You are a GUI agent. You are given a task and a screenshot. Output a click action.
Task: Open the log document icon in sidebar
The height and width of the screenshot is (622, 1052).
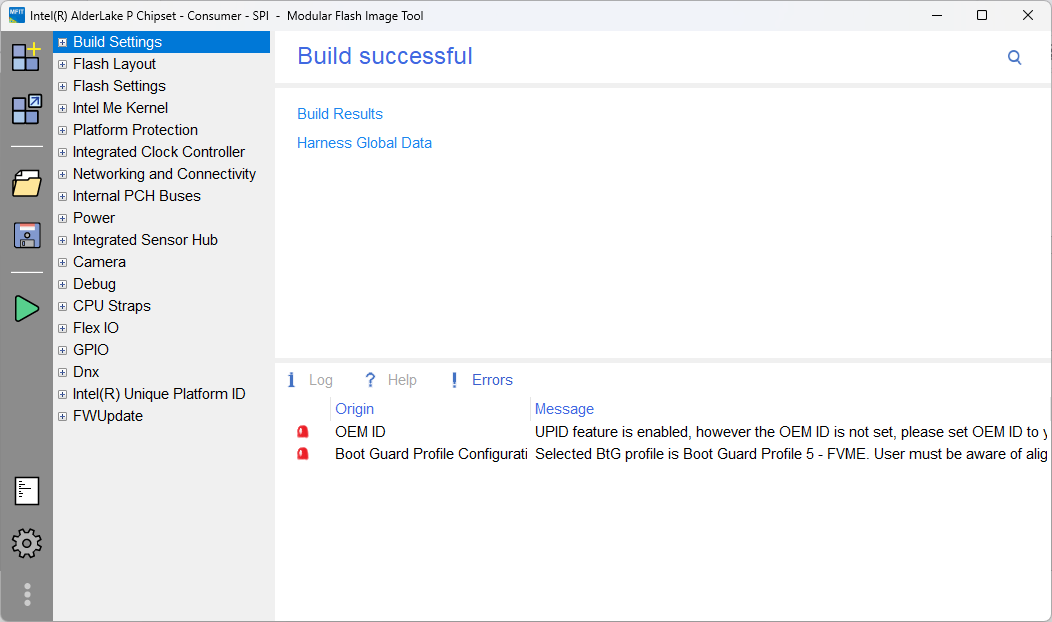(26, 491)
